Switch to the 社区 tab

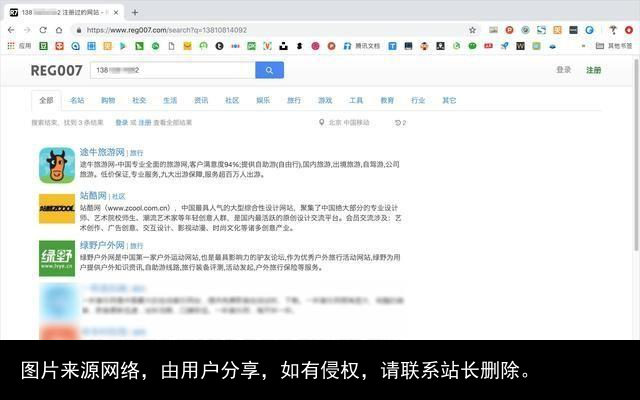232,100
